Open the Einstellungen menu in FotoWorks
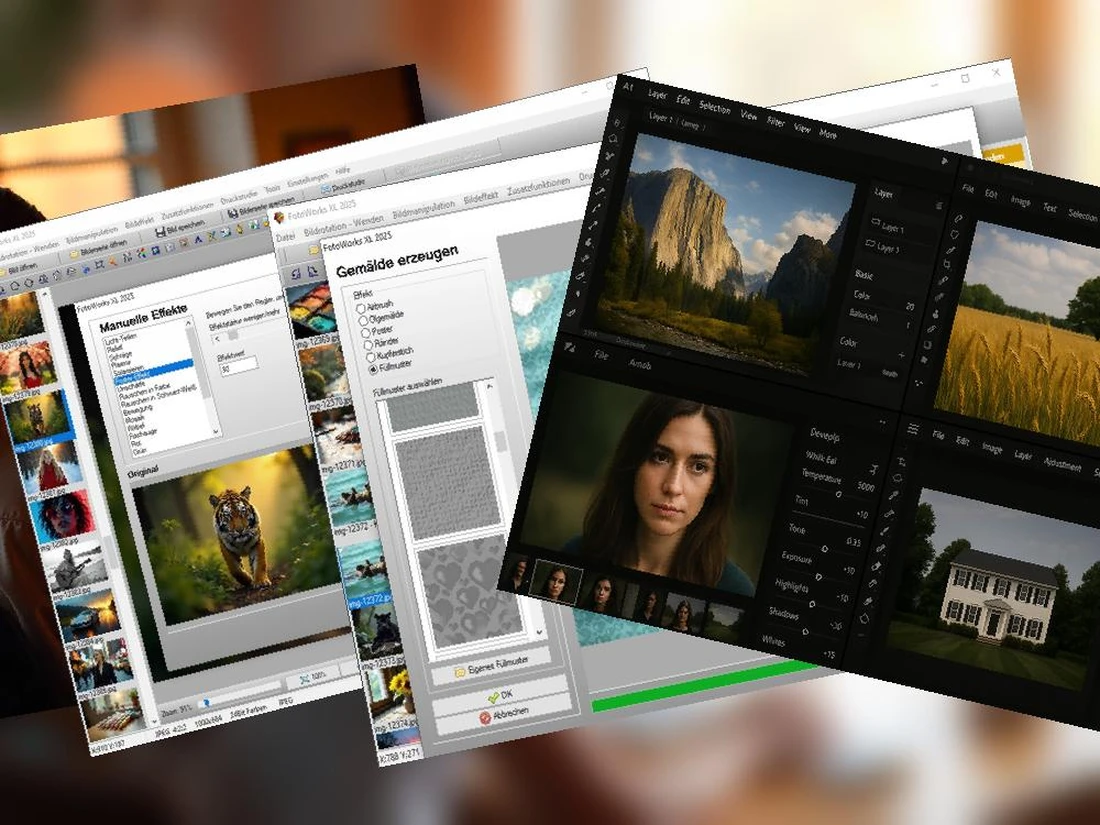The height and width of the screenshot is (825, 1100). click(x=307, y=179)
